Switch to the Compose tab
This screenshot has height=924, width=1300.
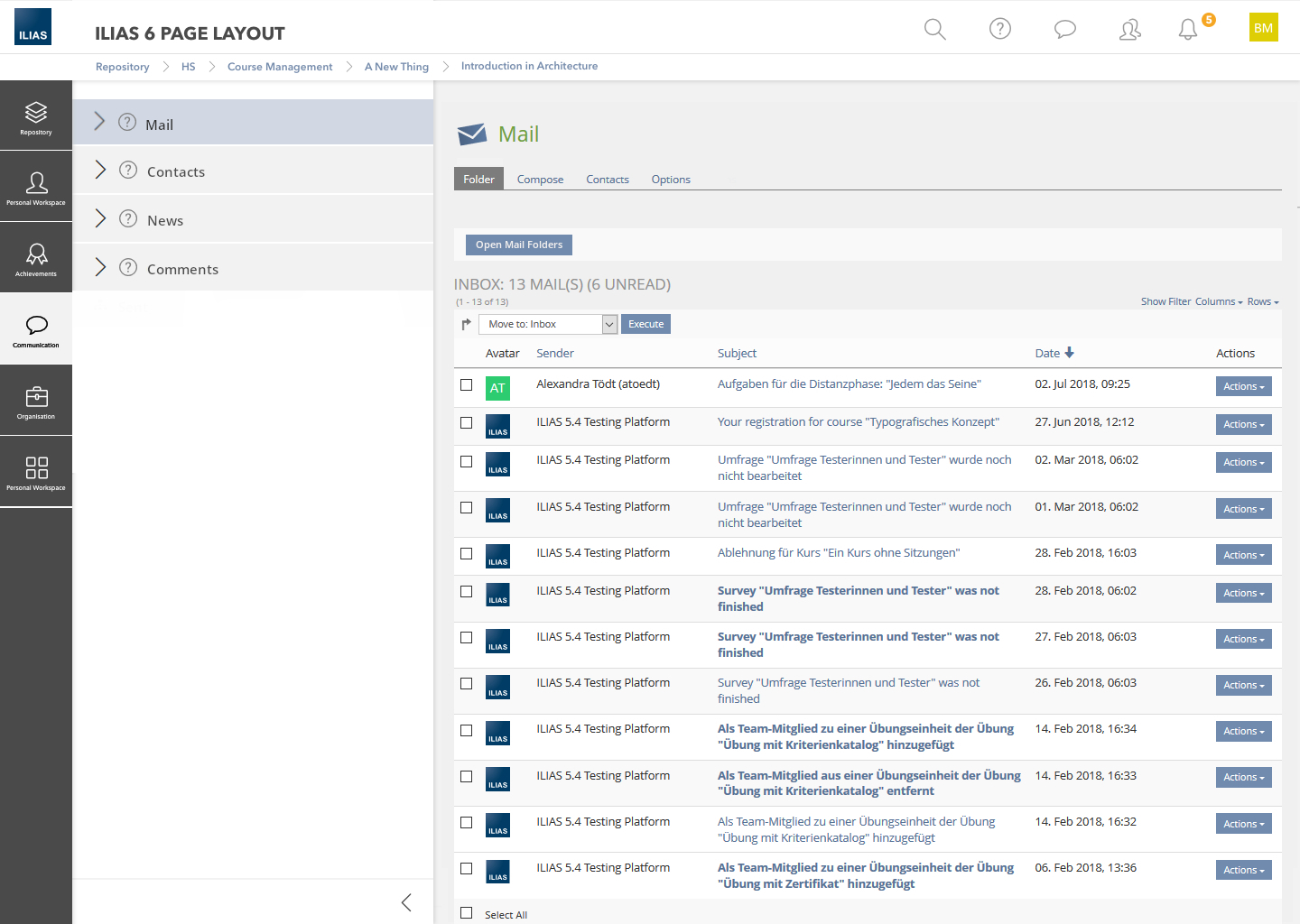(x=540, y=180)
